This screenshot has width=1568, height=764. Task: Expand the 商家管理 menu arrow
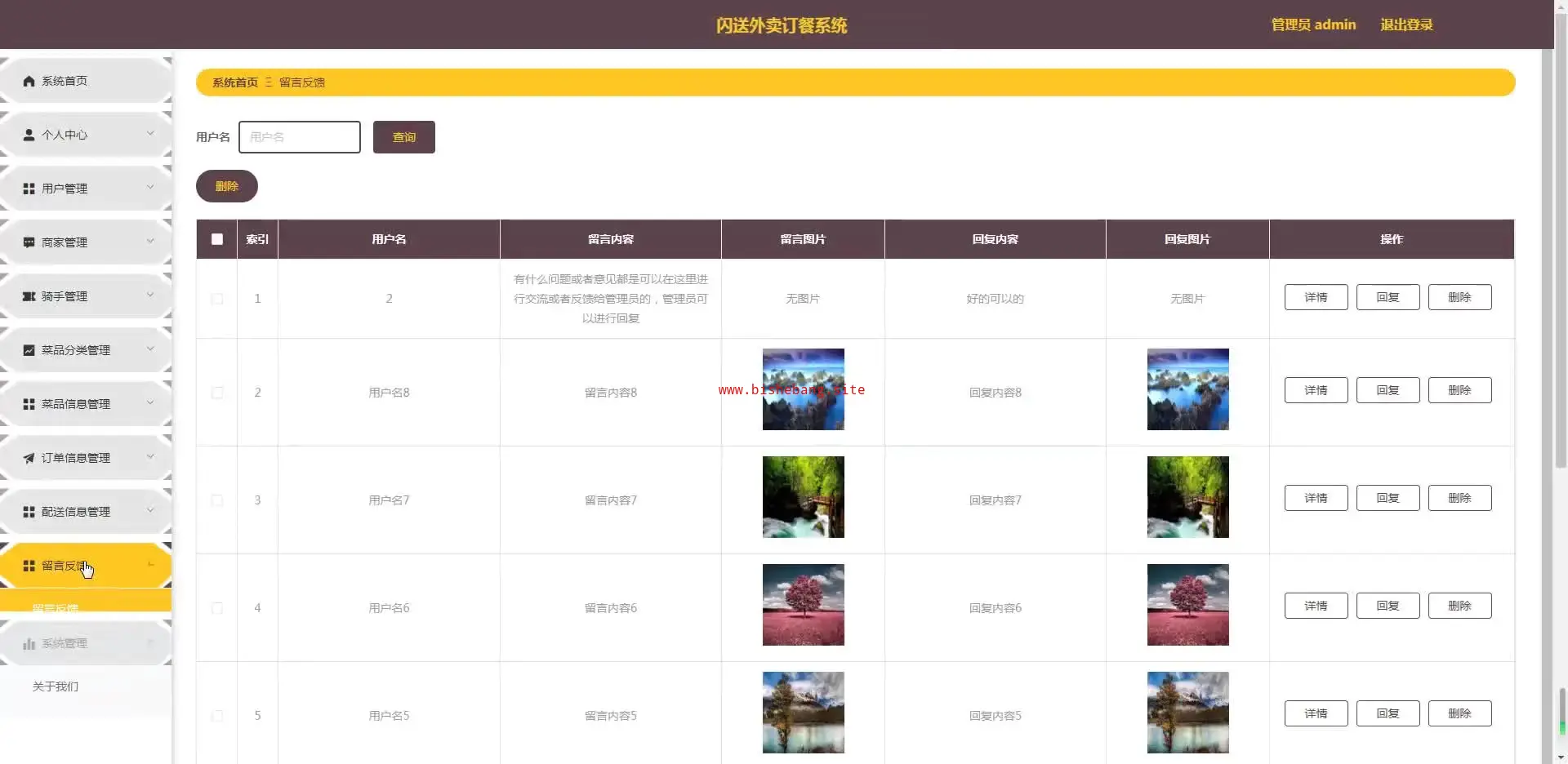150,241
